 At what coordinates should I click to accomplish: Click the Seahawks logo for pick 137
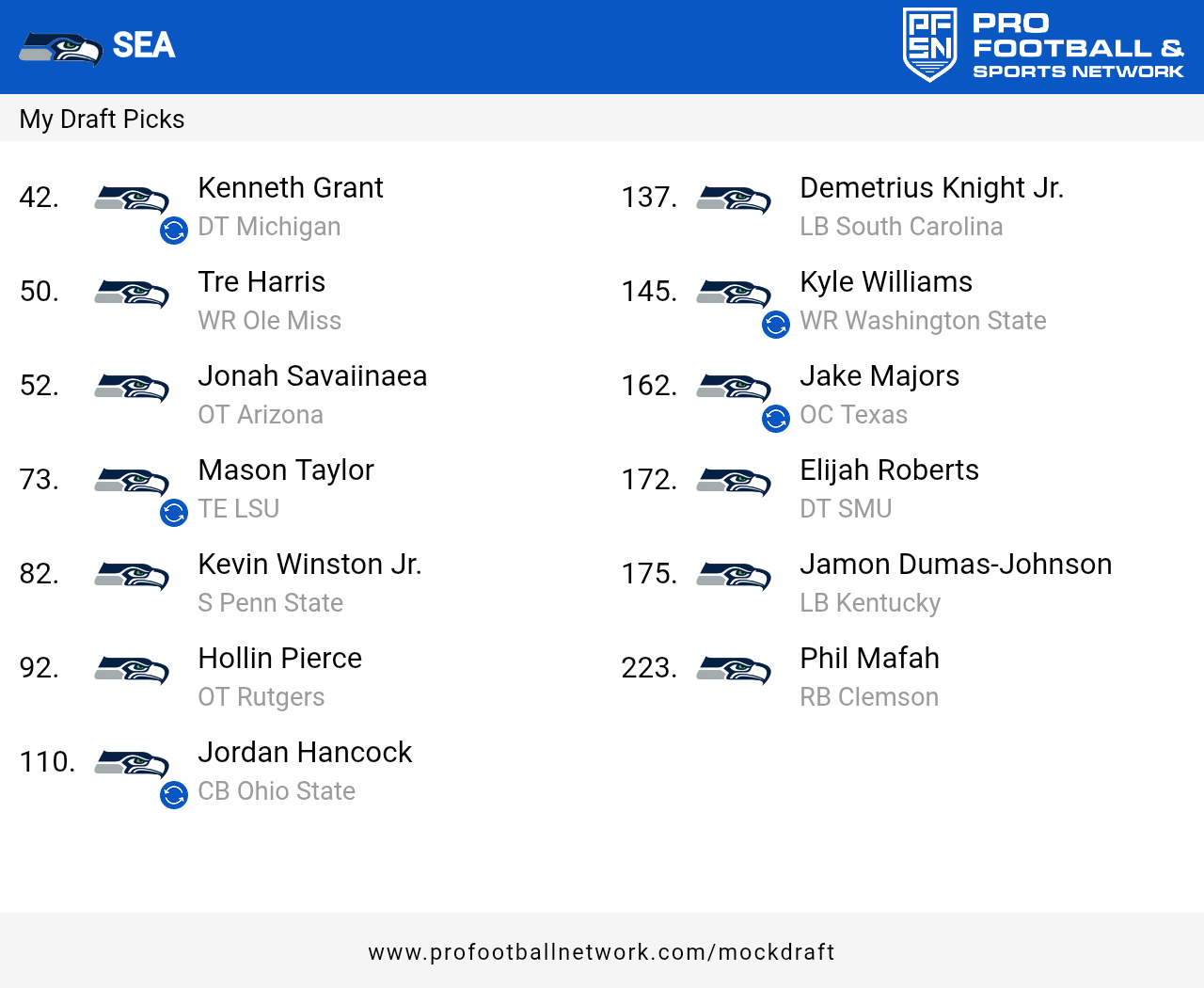point(734,199)
